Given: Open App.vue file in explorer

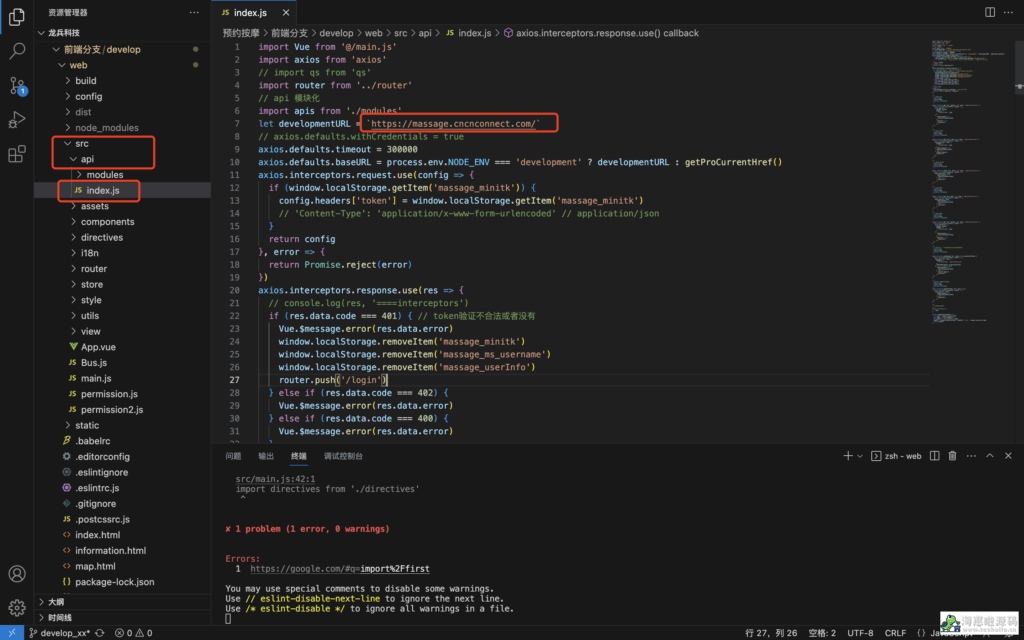Looking at the screenshot, I should 98,347.
